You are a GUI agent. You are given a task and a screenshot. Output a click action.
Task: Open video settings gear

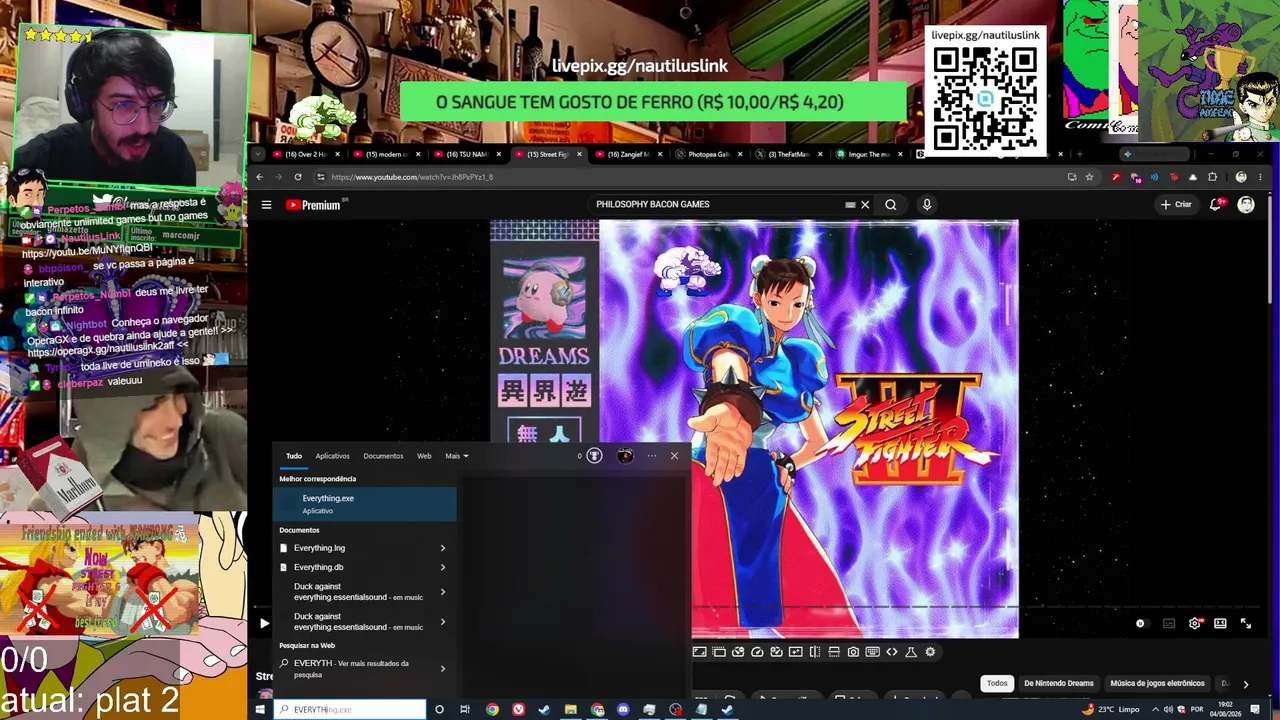(x=1194, y=624)
